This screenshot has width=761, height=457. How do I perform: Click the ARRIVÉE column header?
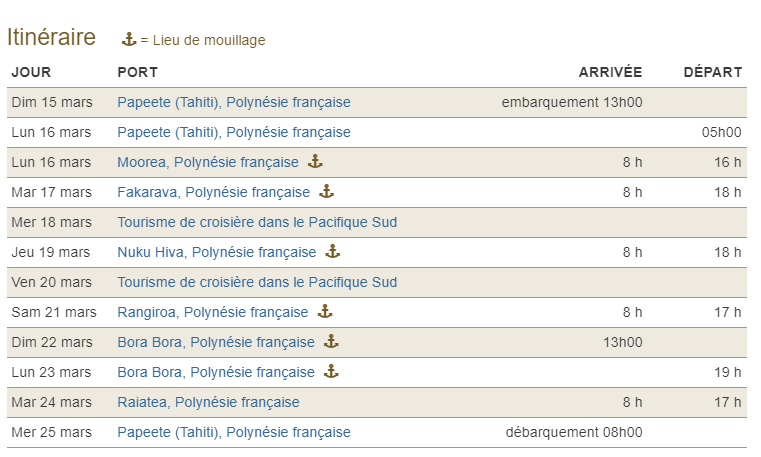tap(610, 72)
